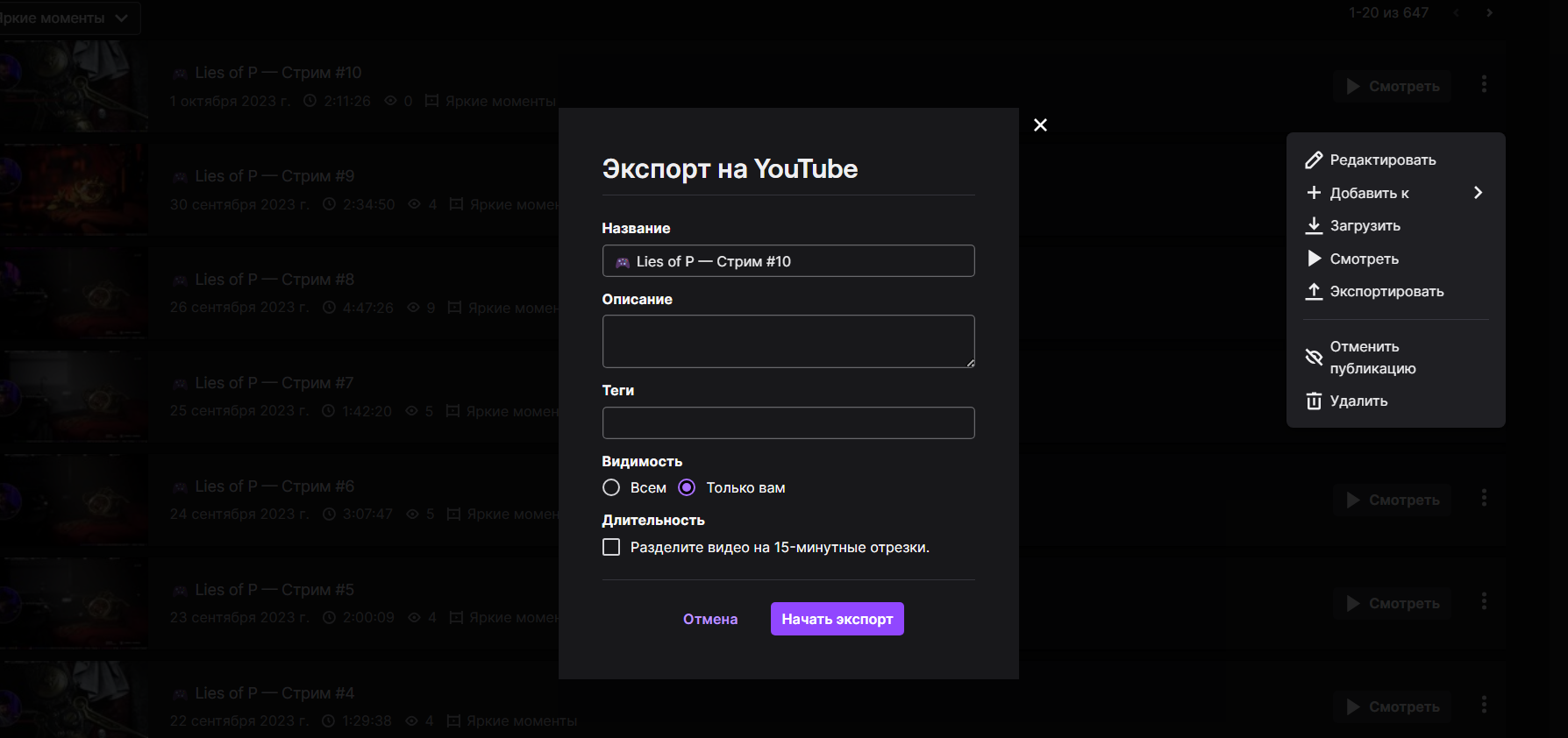This screenshot has width=1568, height=738.
Task: Click Яркие моменты label of Стрим #4
Action: (522, 721)
